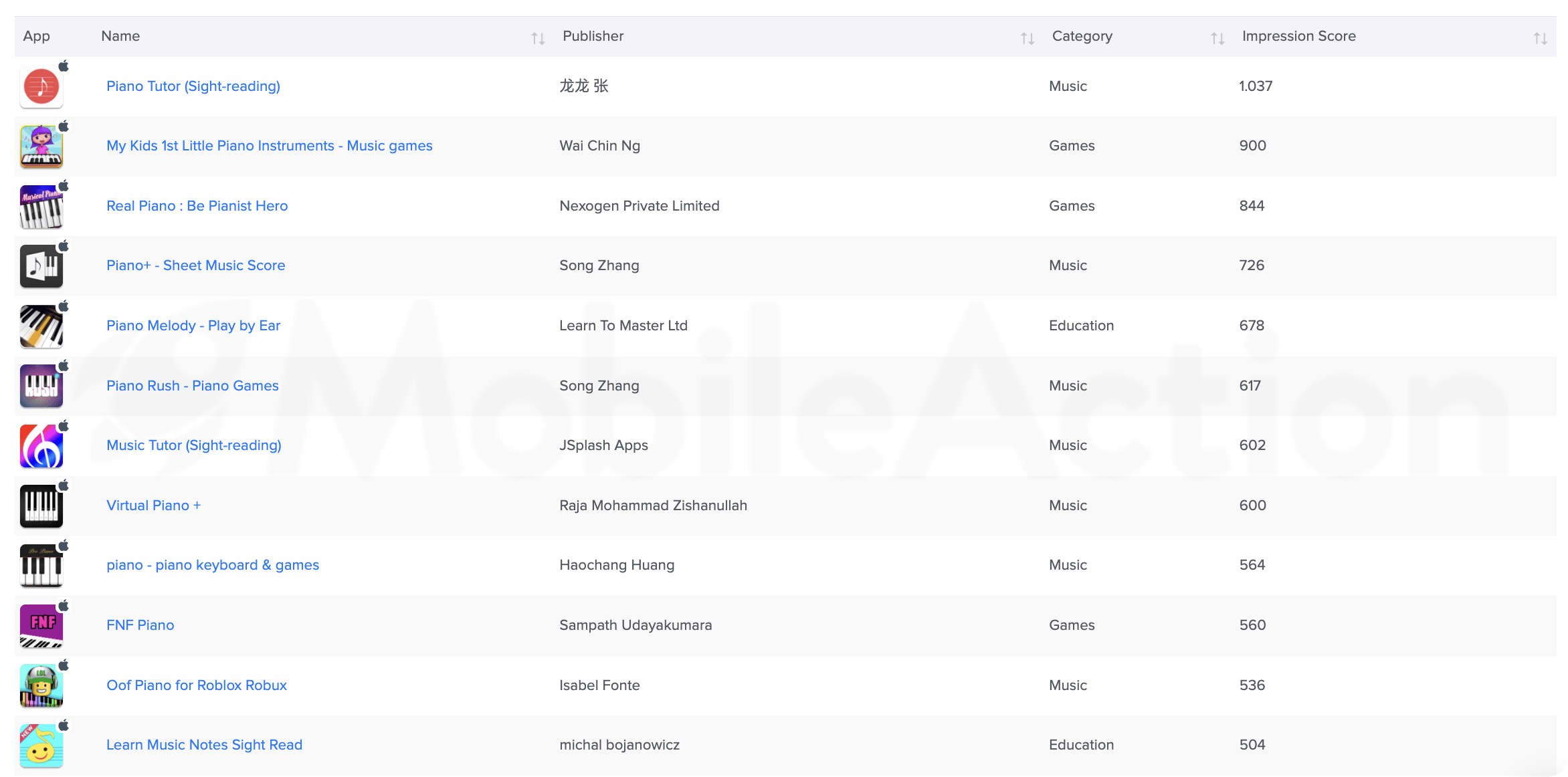Click Music category in Virtual Piano + row
This screenshot has width=1568, height=777.
click(x=1068, y=506)
